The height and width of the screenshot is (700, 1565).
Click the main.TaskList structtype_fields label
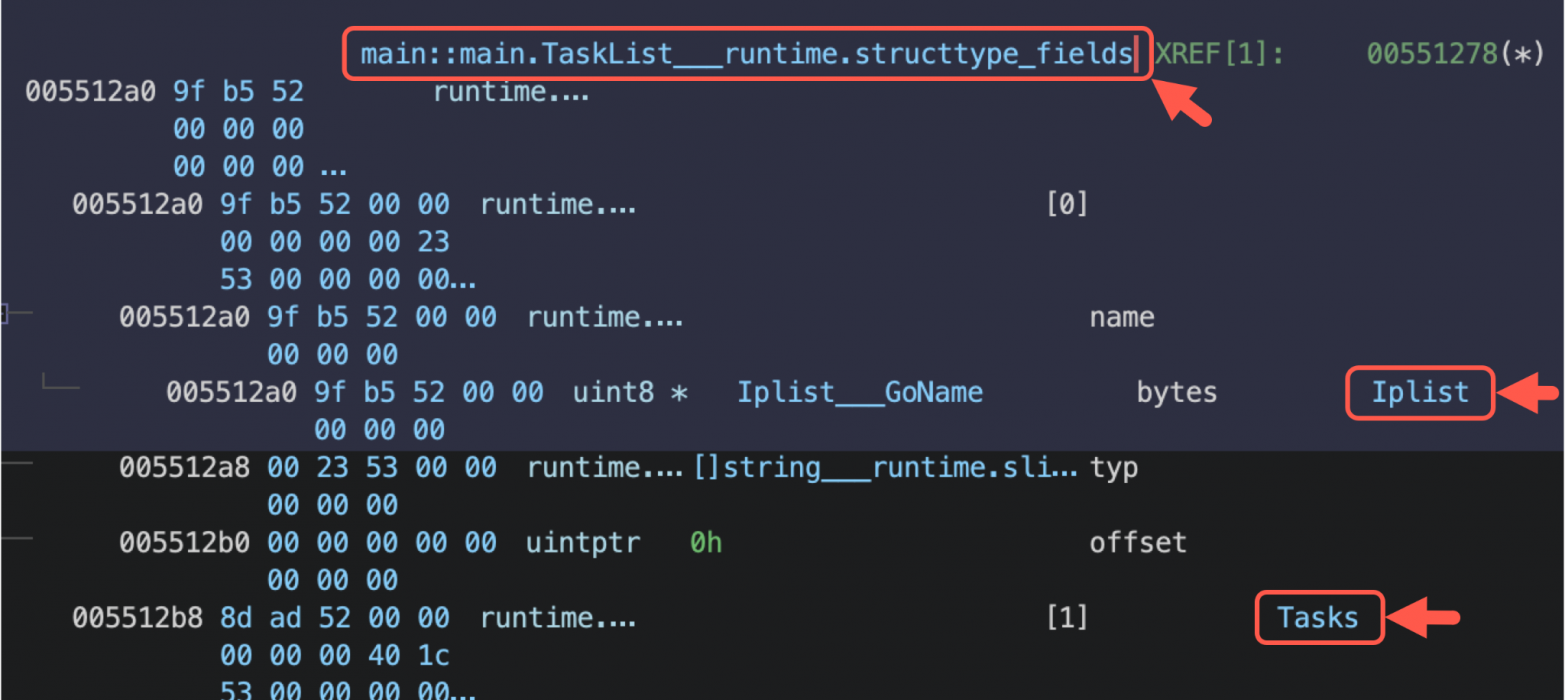746,53
